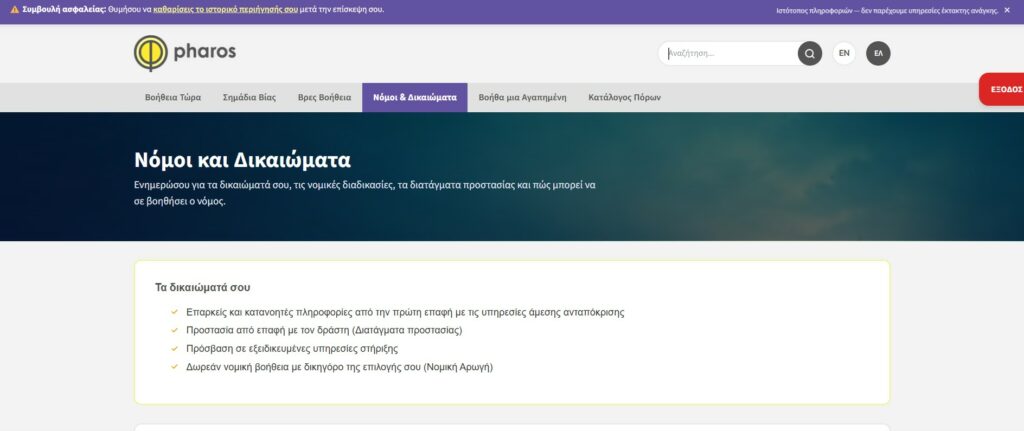Navigate to "Βοήθα μια Αγαπημένη"
Viewport: 1024px width, 431px height.
(x=522, y=98)
